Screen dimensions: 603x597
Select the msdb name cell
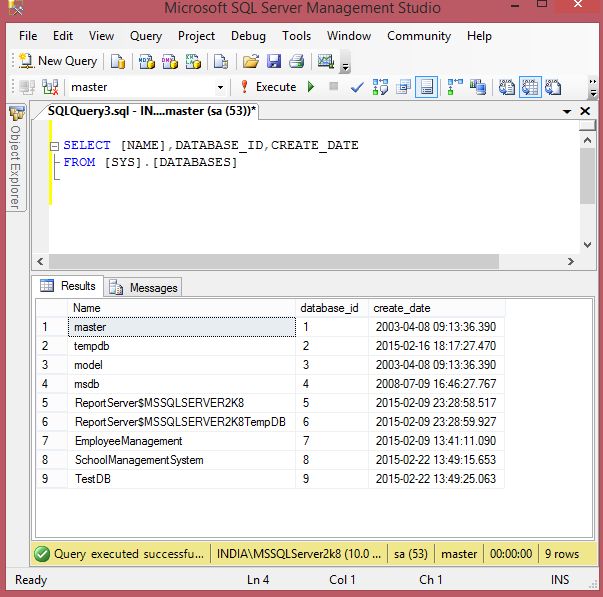coord(182,384)
